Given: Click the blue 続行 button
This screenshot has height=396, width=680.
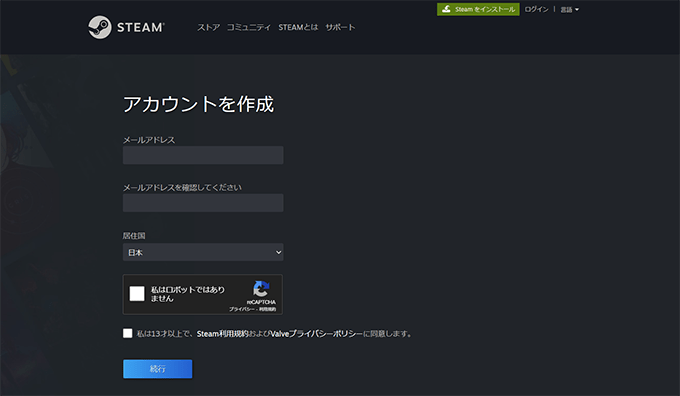Looking at the screenshot, I should pos(157,369).
